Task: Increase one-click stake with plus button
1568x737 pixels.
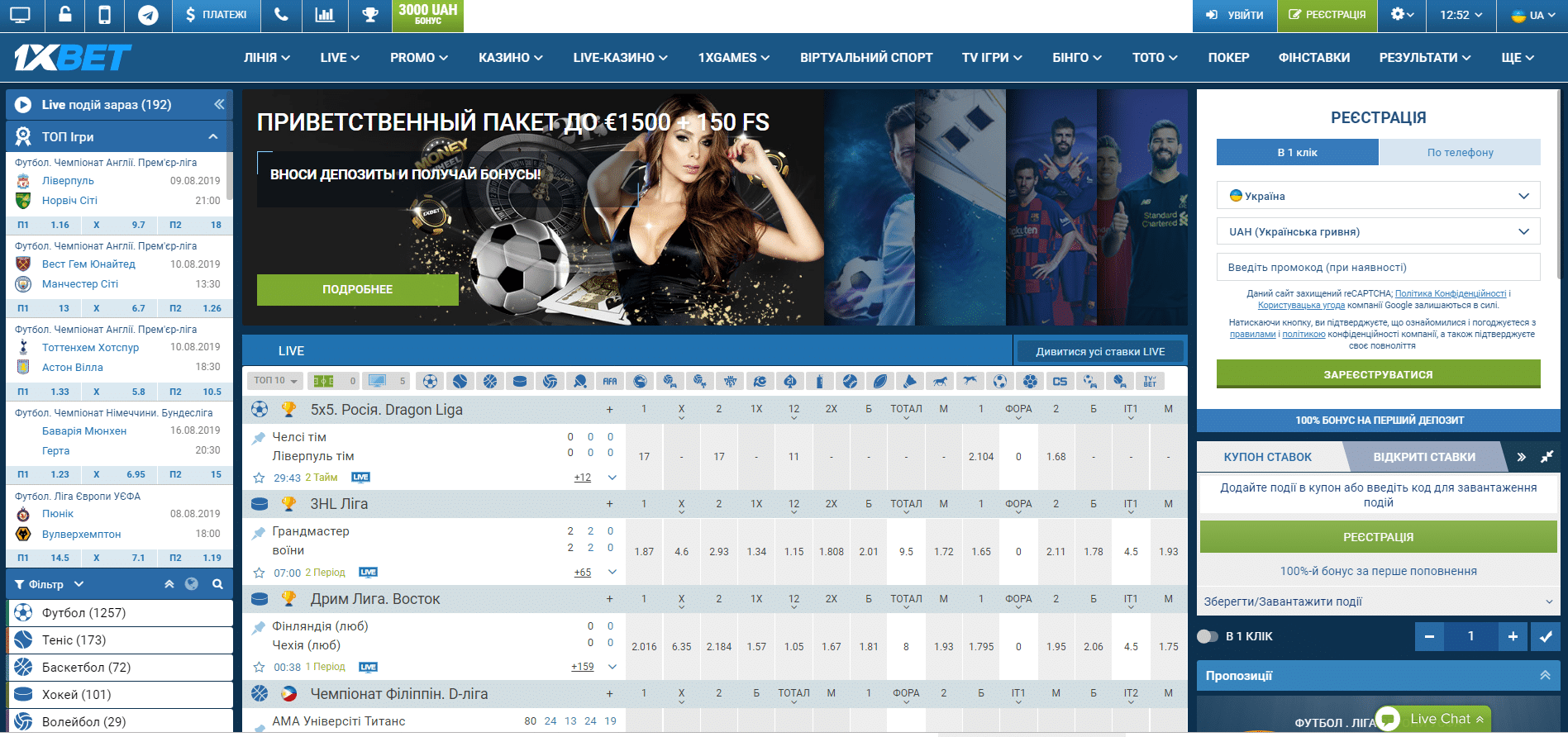Action: pyautogui.click(x=1513, y=636)
